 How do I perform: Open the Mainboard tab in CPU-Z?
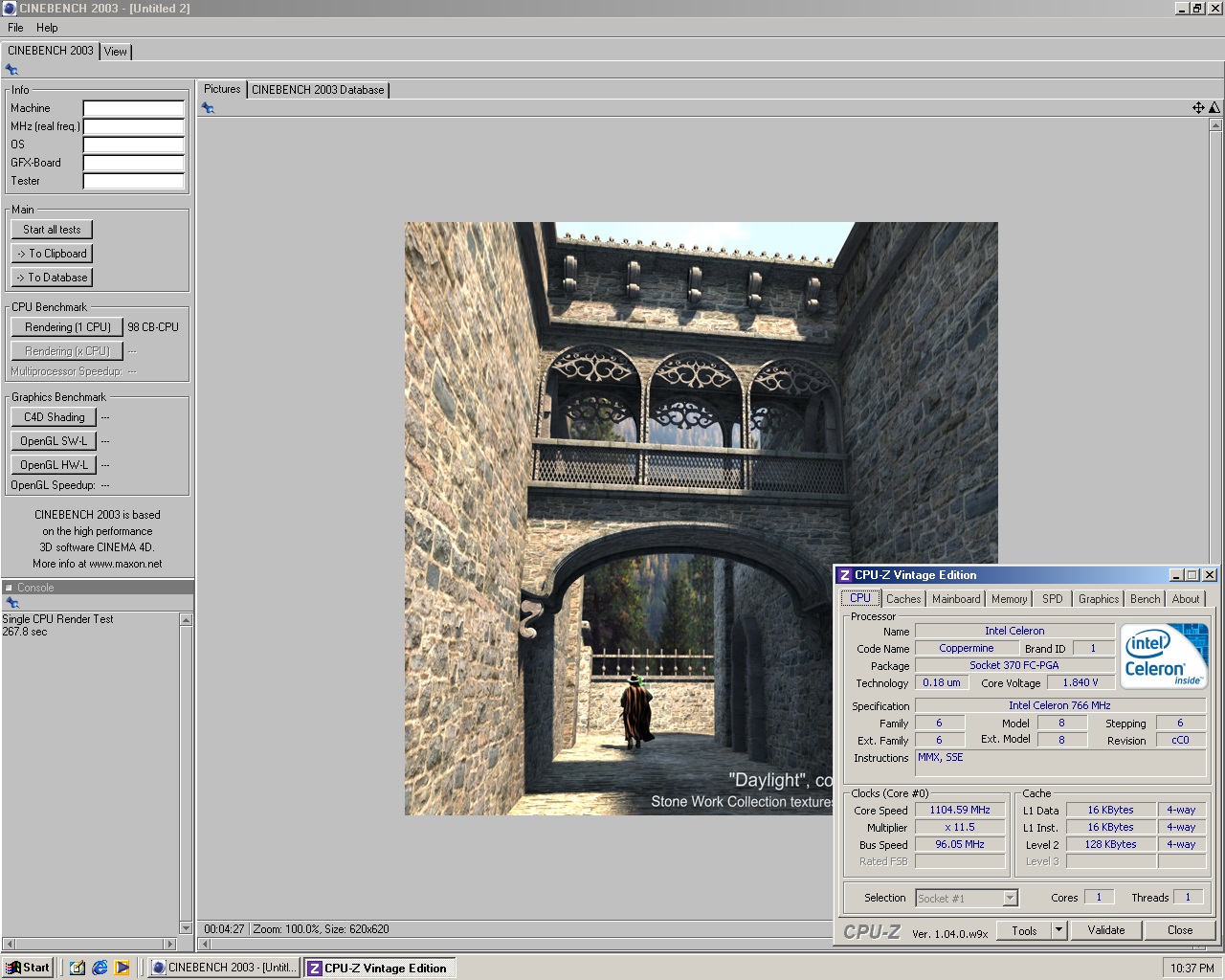[956, 599]
